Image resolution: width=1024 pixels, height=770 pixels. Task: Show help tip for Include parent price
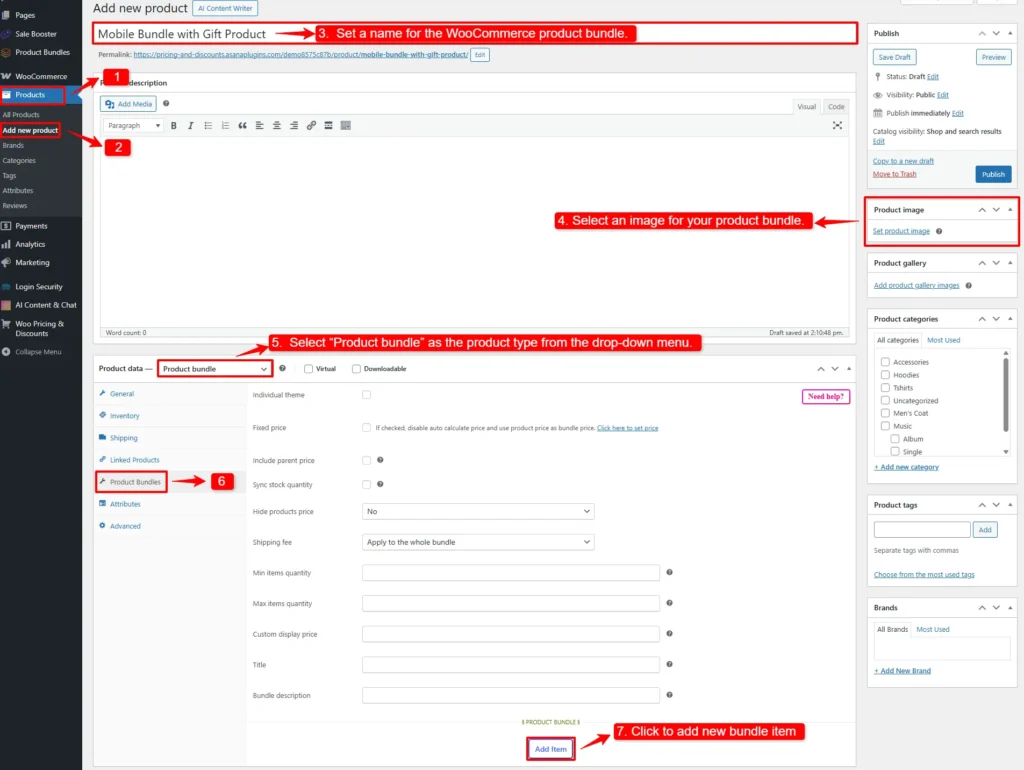coord(380,460)
